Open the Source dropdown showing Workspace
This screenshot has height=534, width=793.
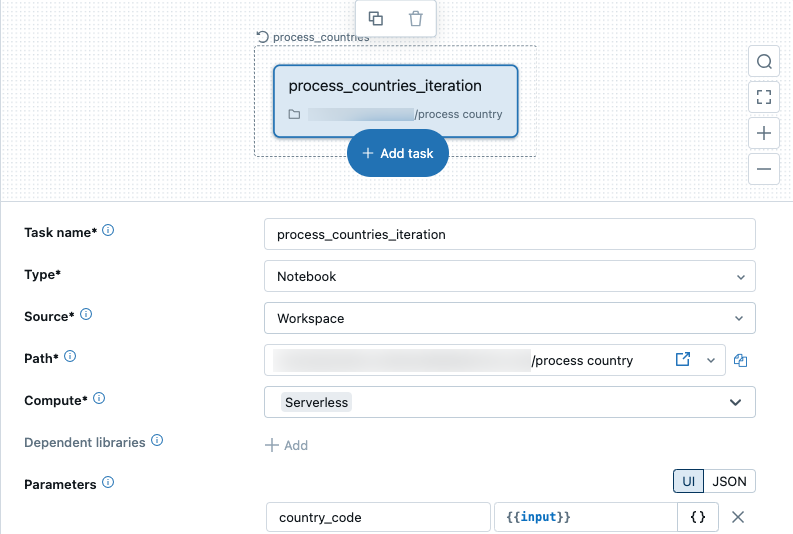(x=509, y=318)
